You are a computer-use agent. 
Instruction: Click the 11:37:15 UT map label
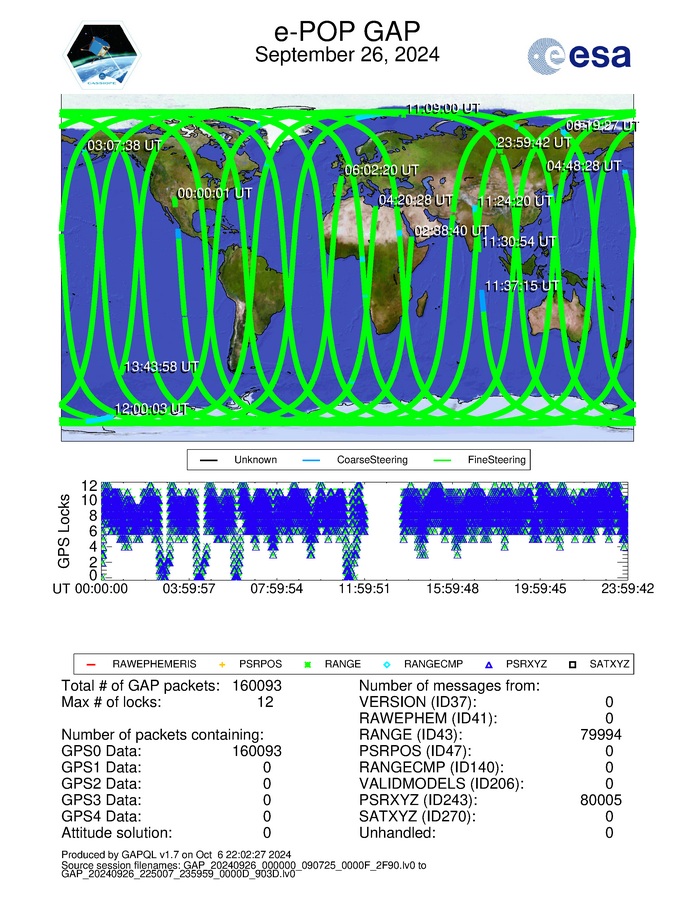pyautogui.click(x=520, y=286)
